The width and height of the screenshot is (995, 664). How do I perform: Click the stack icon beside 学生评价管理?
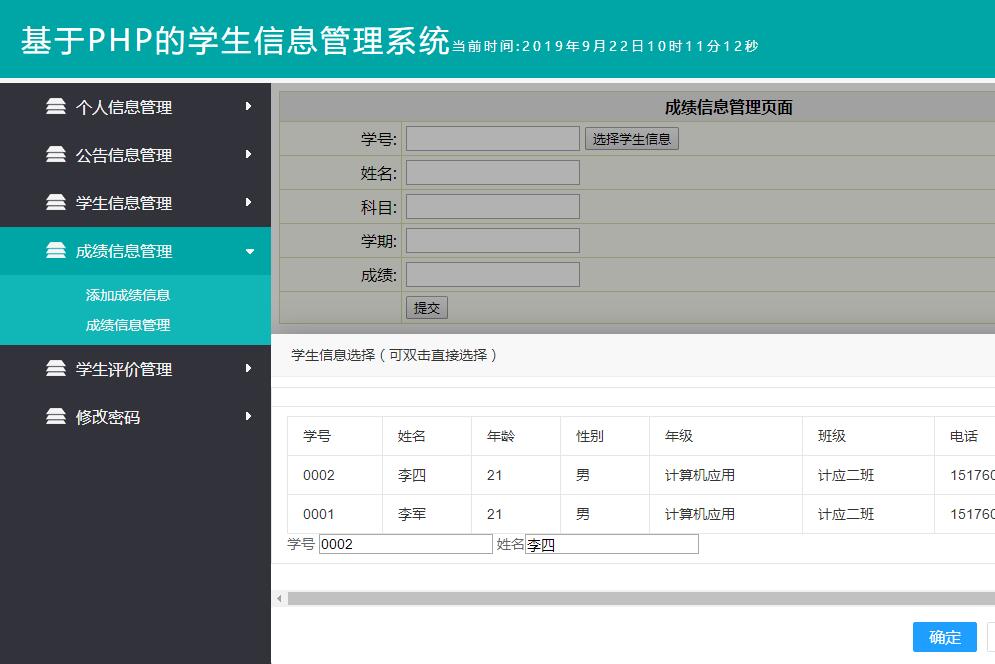point(56,368)
